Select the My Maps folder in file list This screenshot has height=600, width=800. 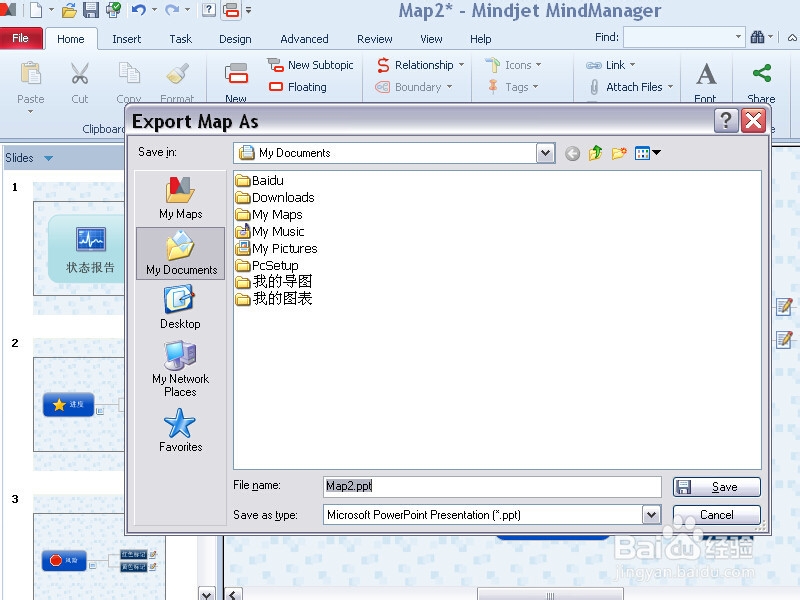coord(269,215)
